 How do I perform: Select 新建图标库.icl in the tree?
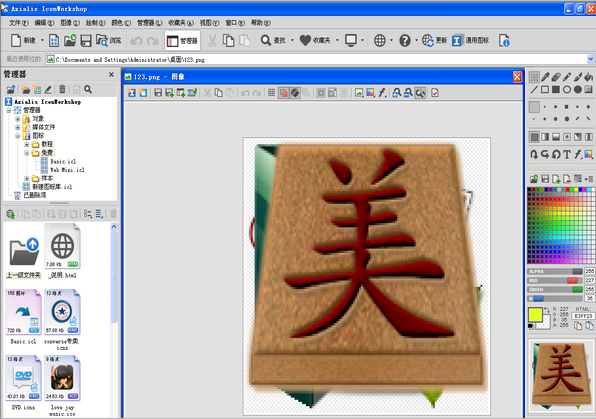[52, 187]
